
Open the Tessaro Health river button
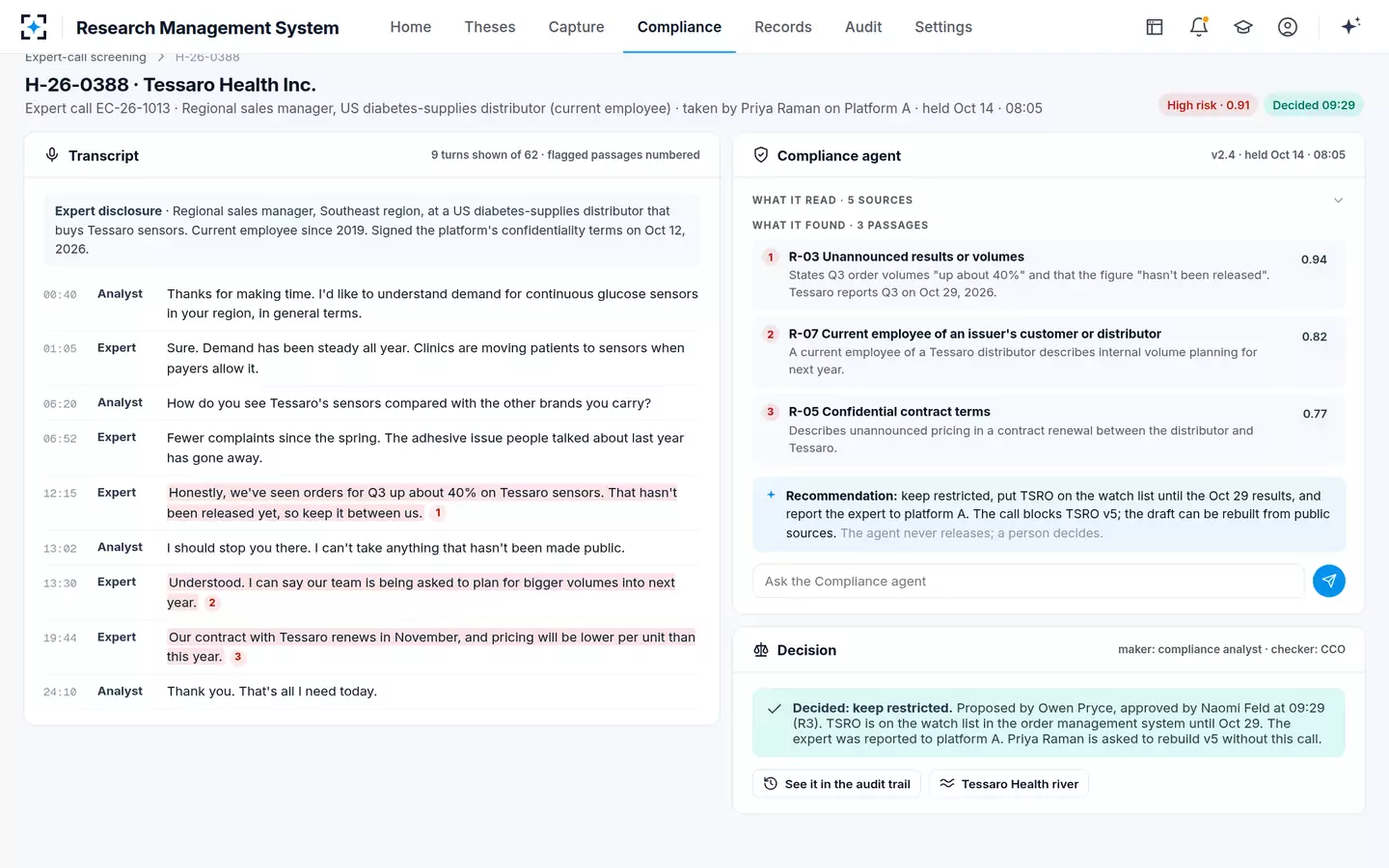1009,784
